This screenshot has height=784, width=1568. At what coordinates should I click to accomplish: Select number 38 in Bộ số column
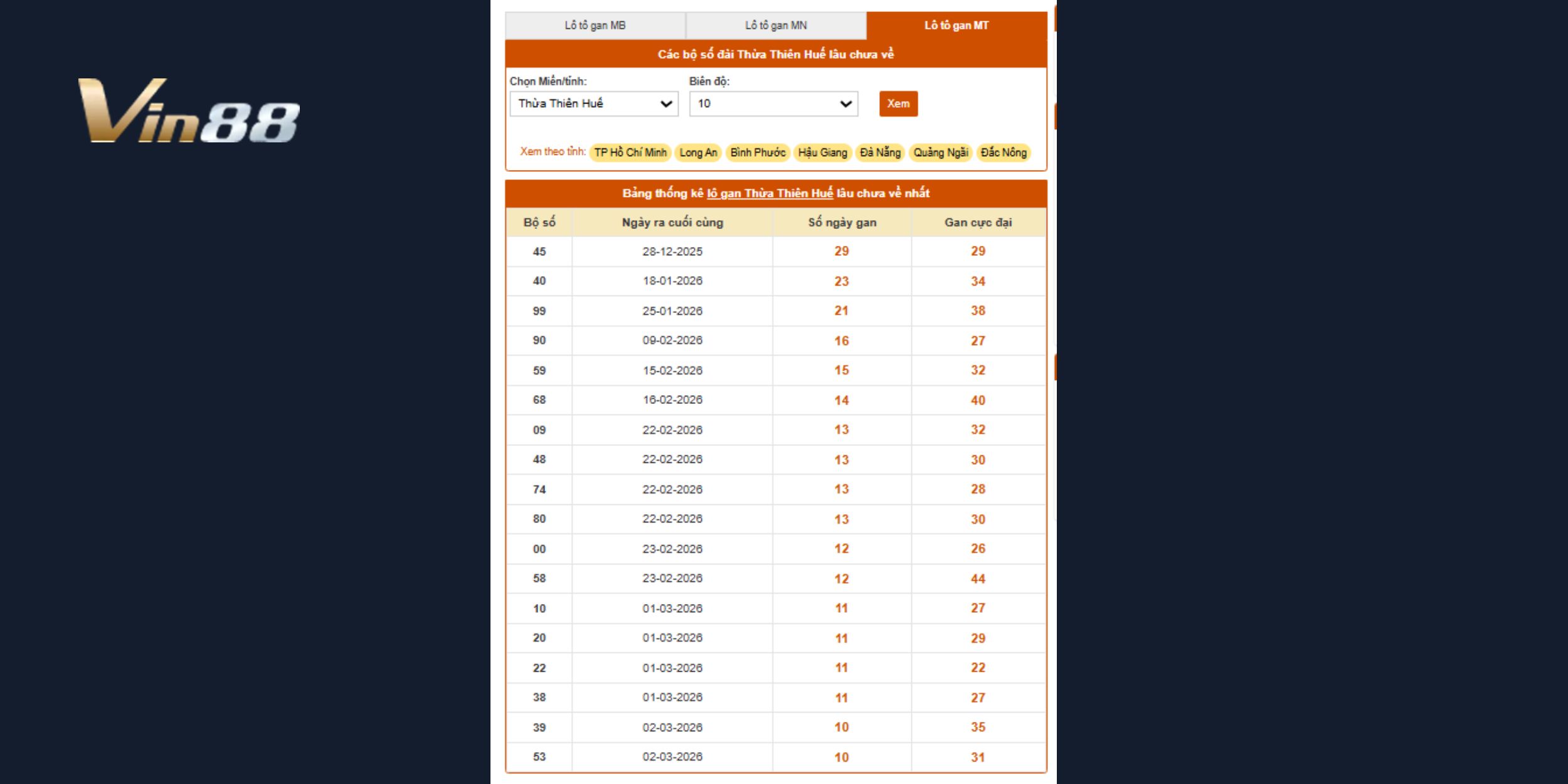(539, 697)
